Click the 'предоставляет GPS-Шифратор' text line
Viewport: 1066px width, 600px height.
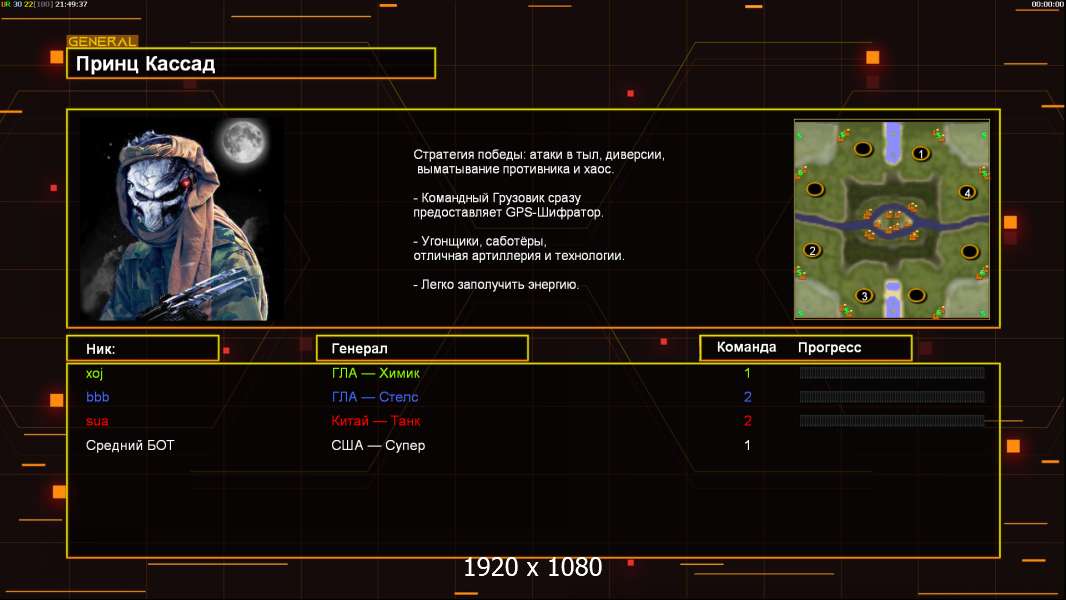coord(508,213)
